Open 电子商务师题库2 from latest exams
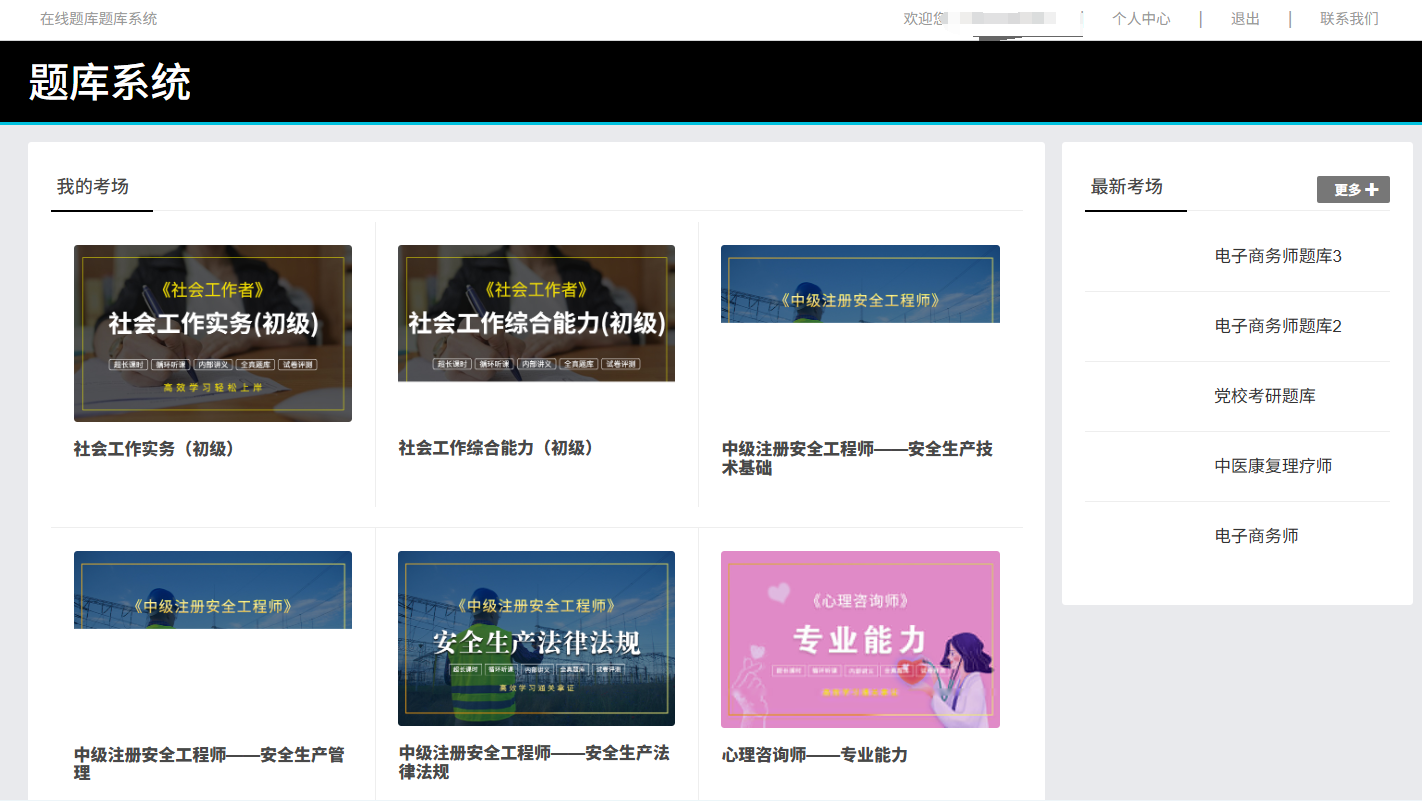The height and width of the screenshot is (801, 1422). coord(1278,327)
